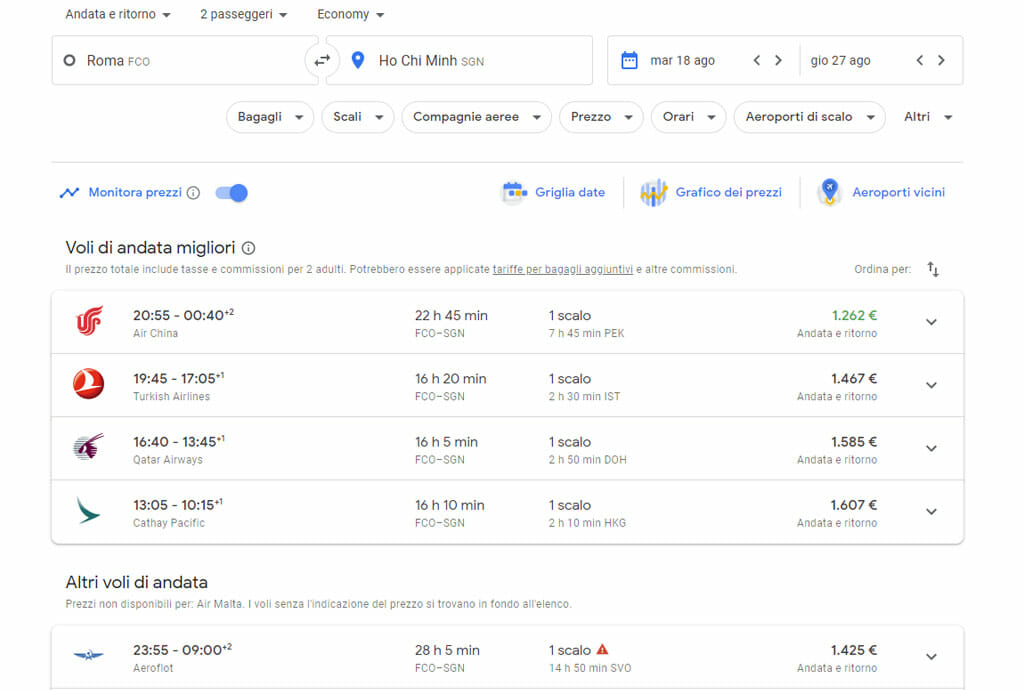Click the price tracking graph icon

pyautogui.click(x=69, y=193)
